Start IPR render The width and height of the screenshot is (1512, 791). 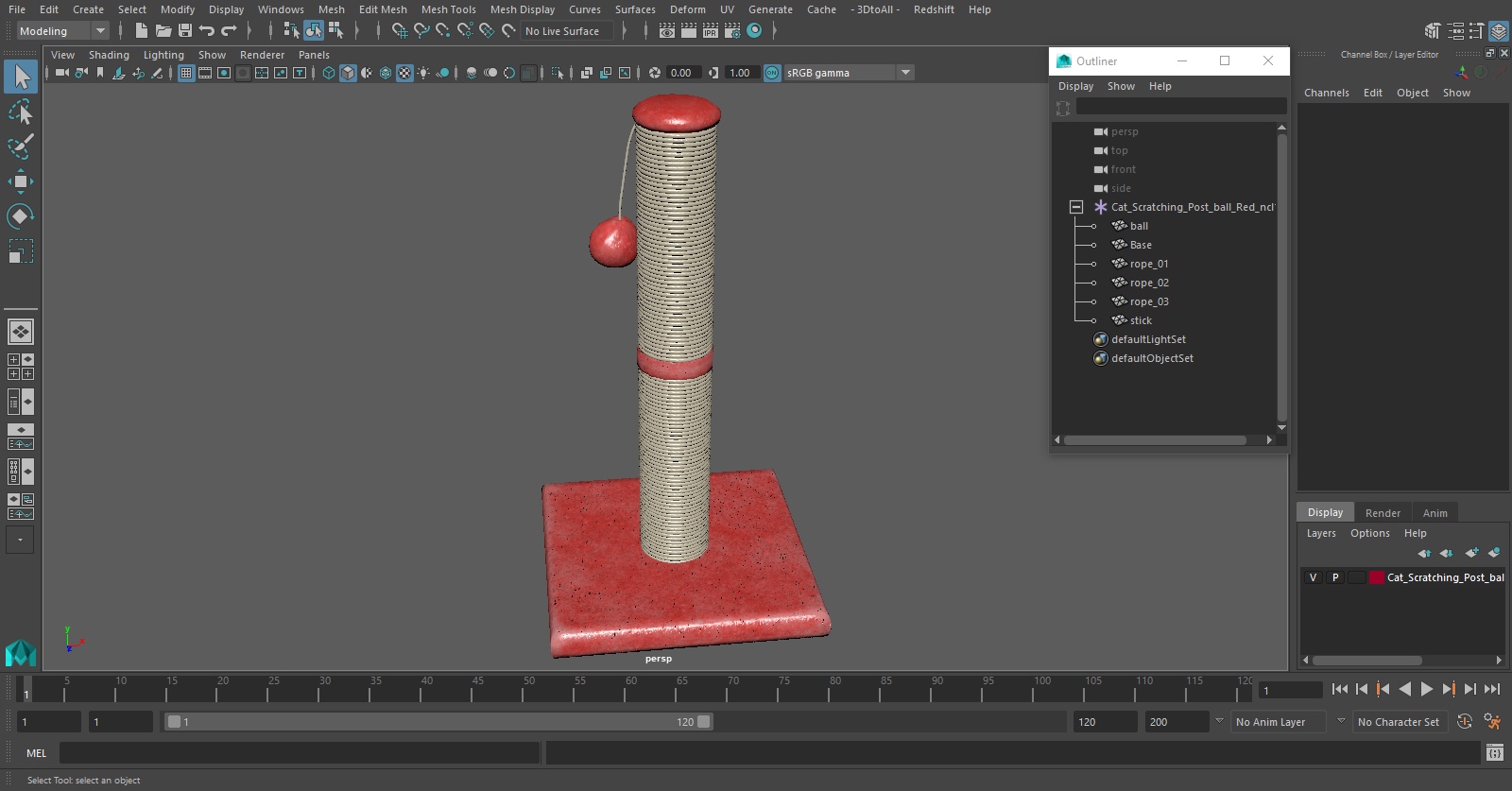[711, 31]
